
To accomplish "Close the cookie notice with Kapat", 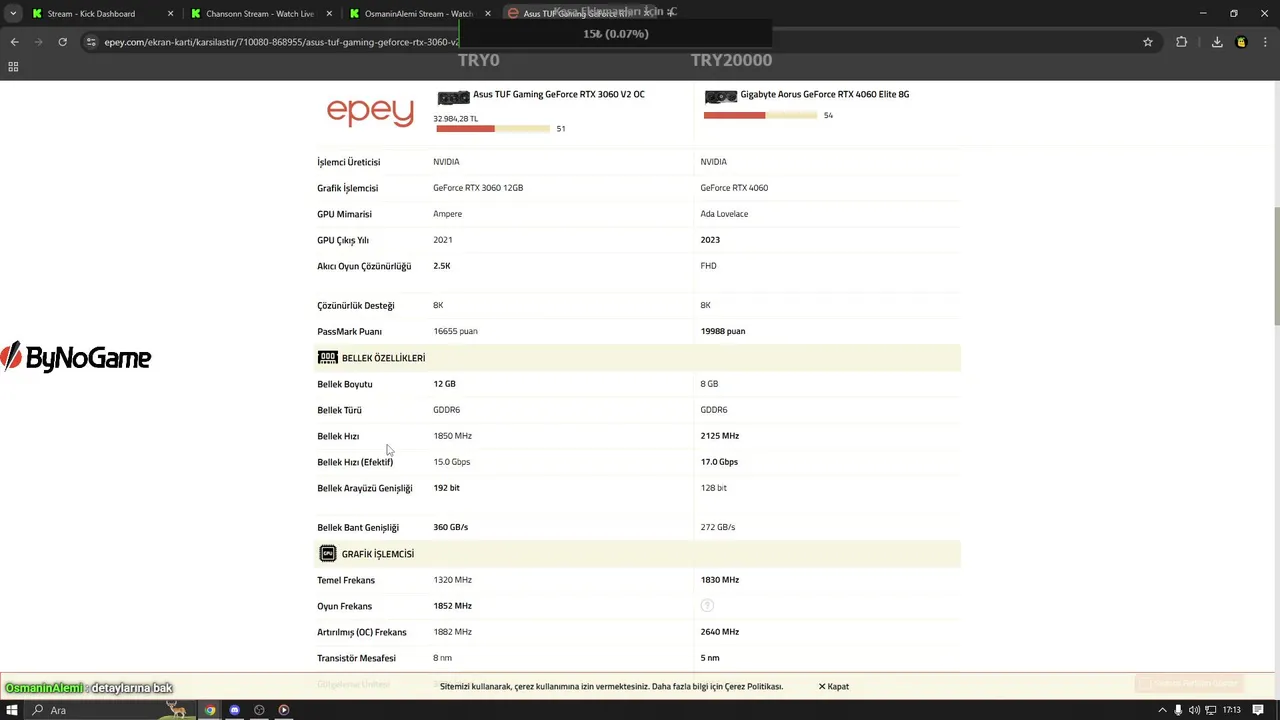I will pos(834,687).
